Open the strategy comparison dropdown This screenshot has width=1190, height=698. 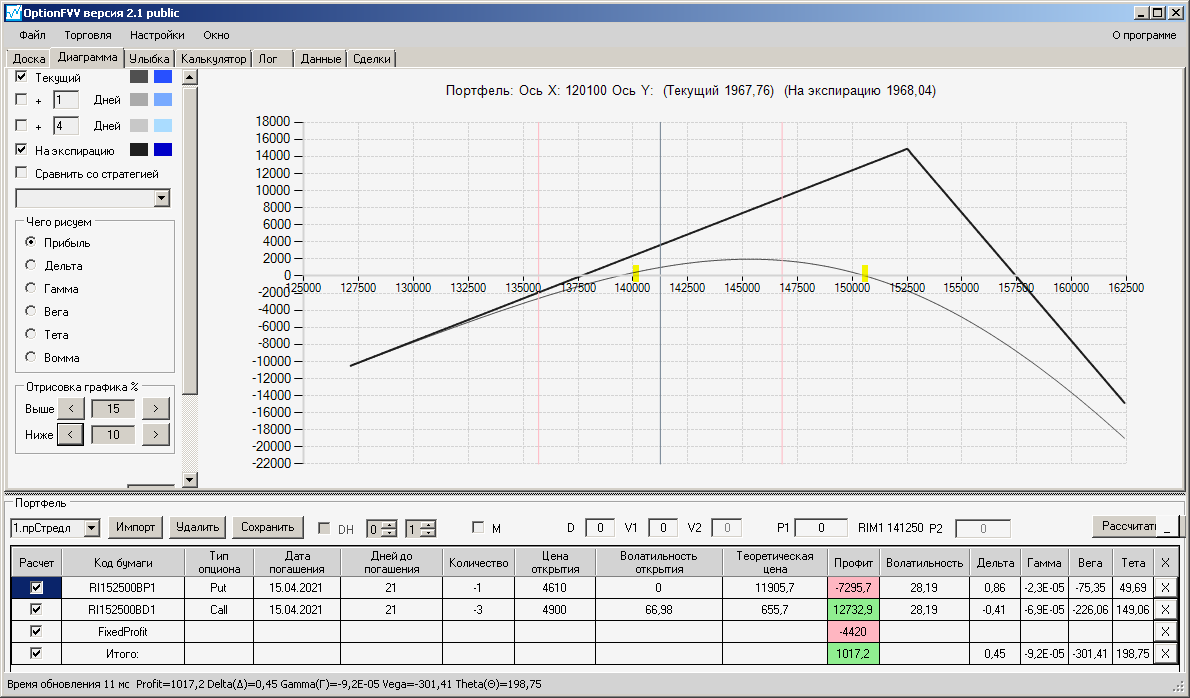[x=162, y=198]
